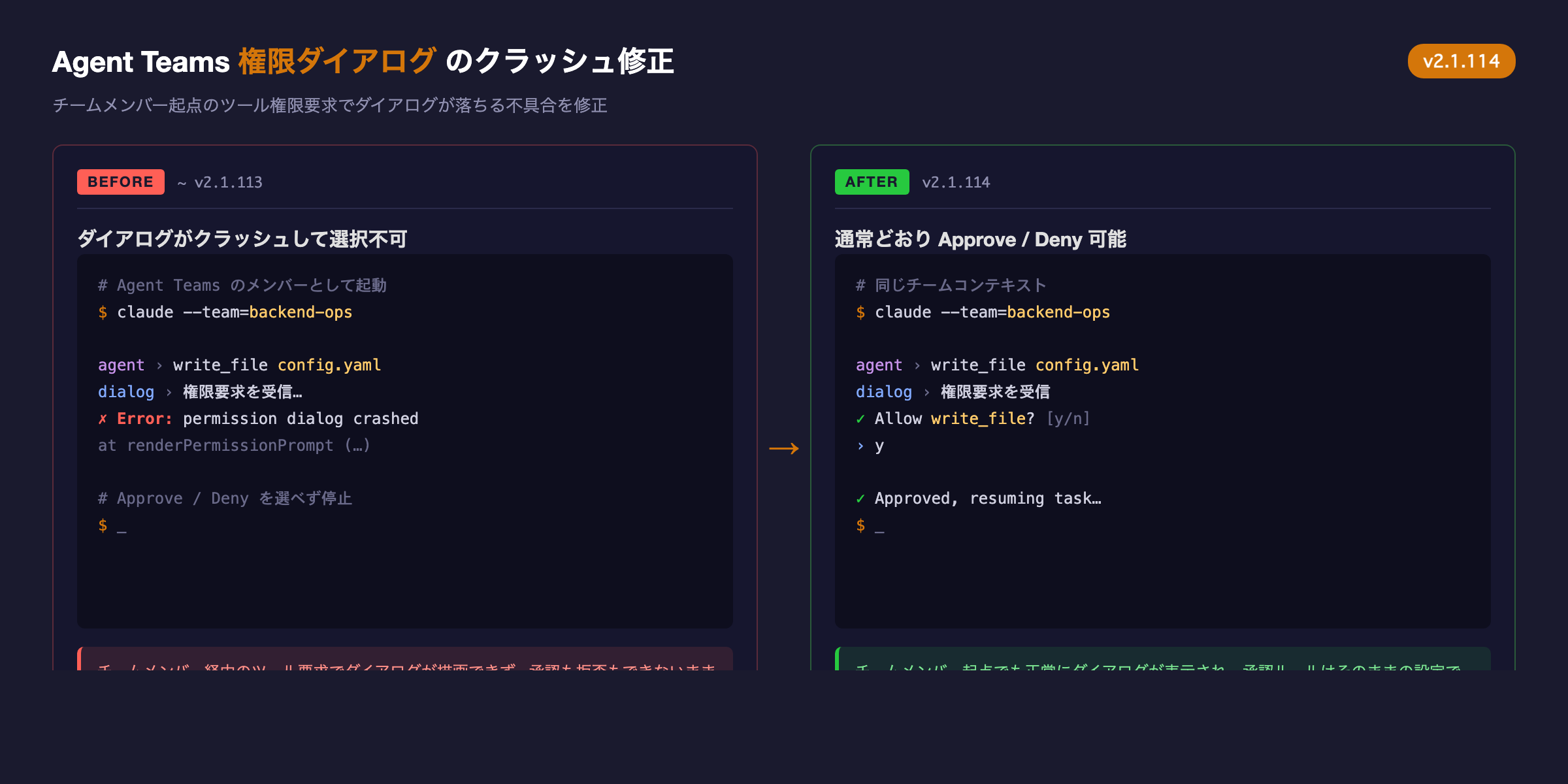
Task: Click comment '# Agent Teams のメンバーとして起動'
Action: point(242,286)
